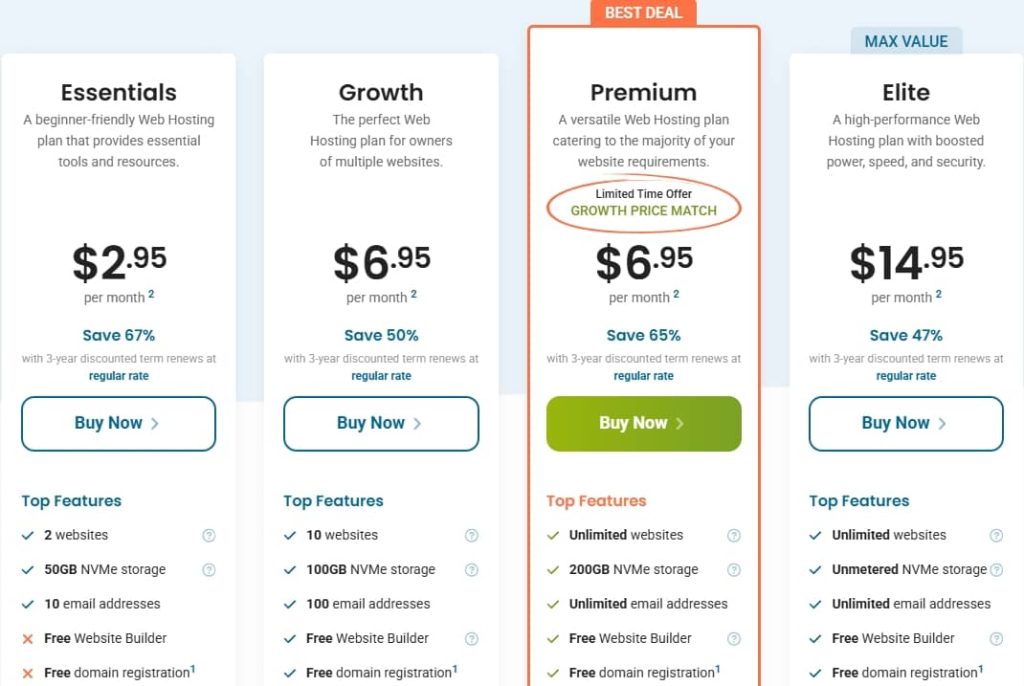This screenshot has height=686, width=1024.
Task: Click help icon beside Unmetered NVMe storage
Action: click(x=996, y=570)
